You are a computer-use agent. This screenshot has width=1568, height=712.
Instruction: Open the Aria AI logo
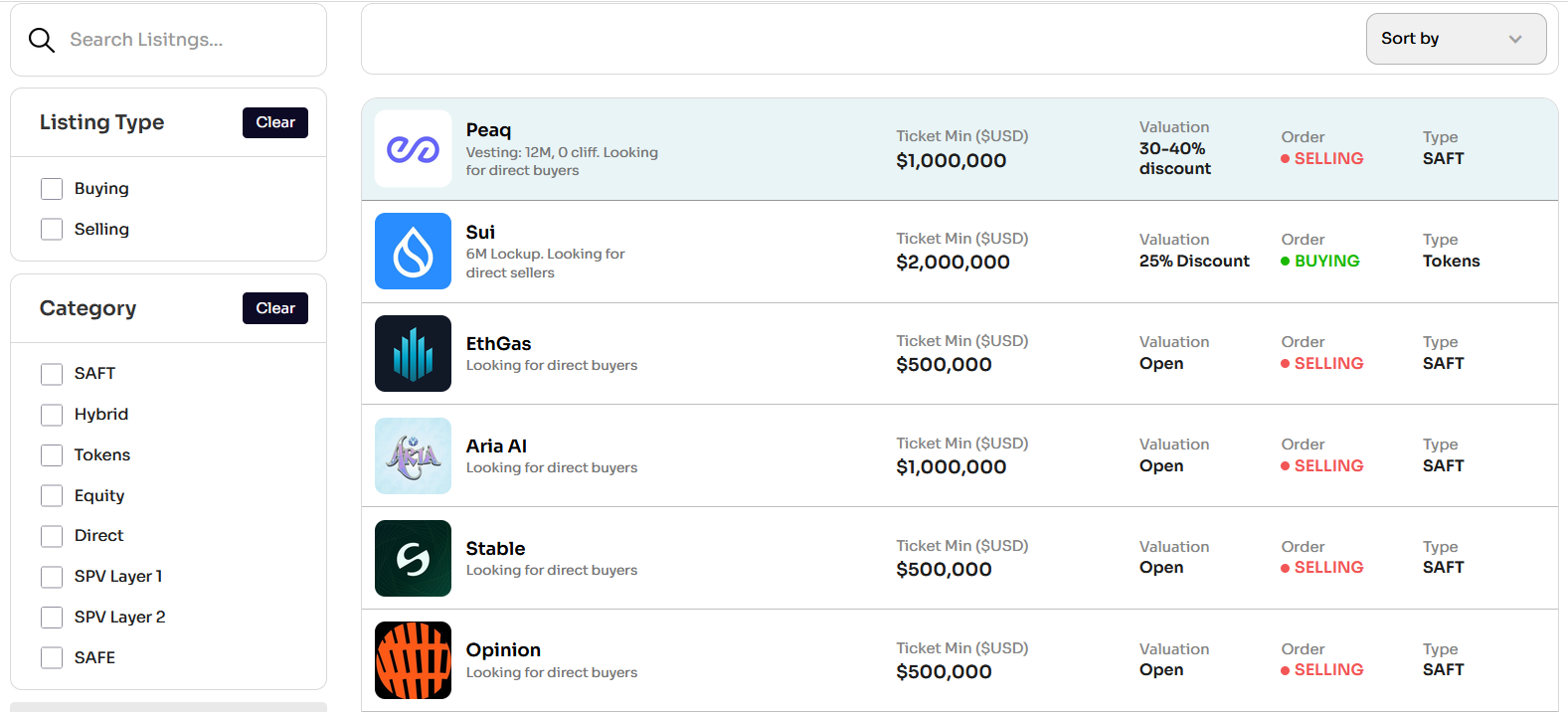[x=413, y=456]
